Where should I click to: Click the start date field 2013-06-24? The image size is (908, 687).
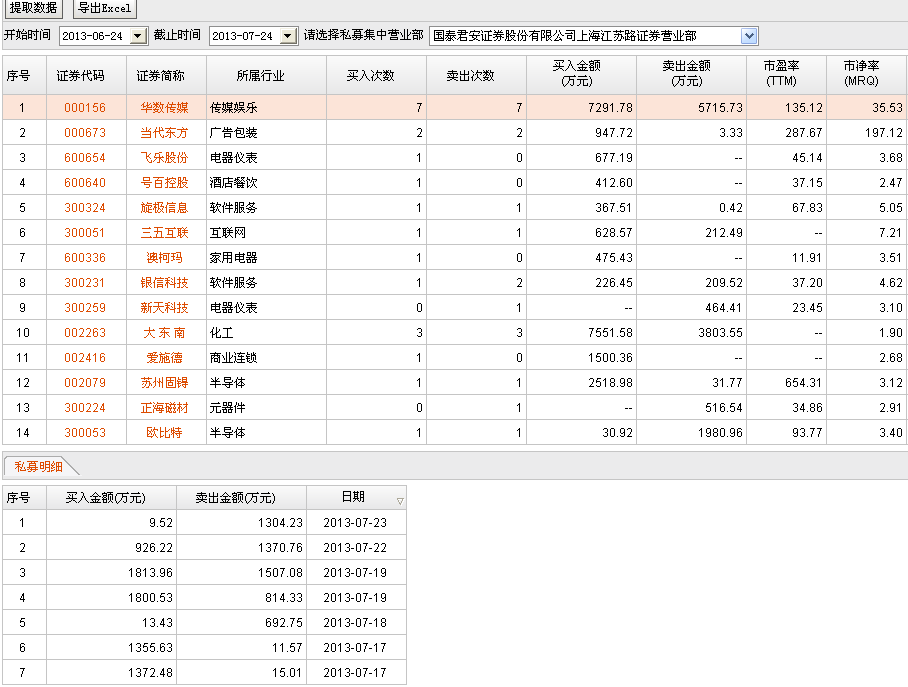[x=95, y=36]
